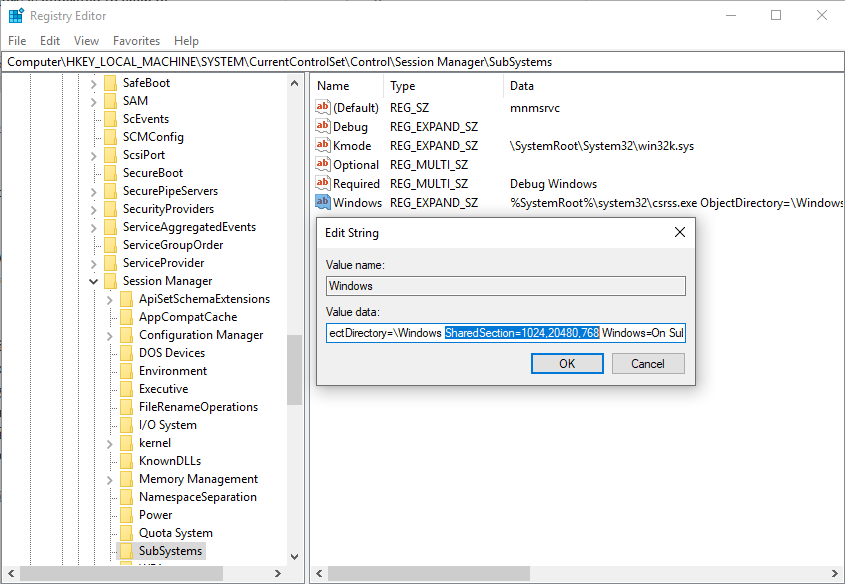This screenshot has width=845, height=584.
Task: Click the SecurePipeServers folder icon
Action: click(110, 191)
